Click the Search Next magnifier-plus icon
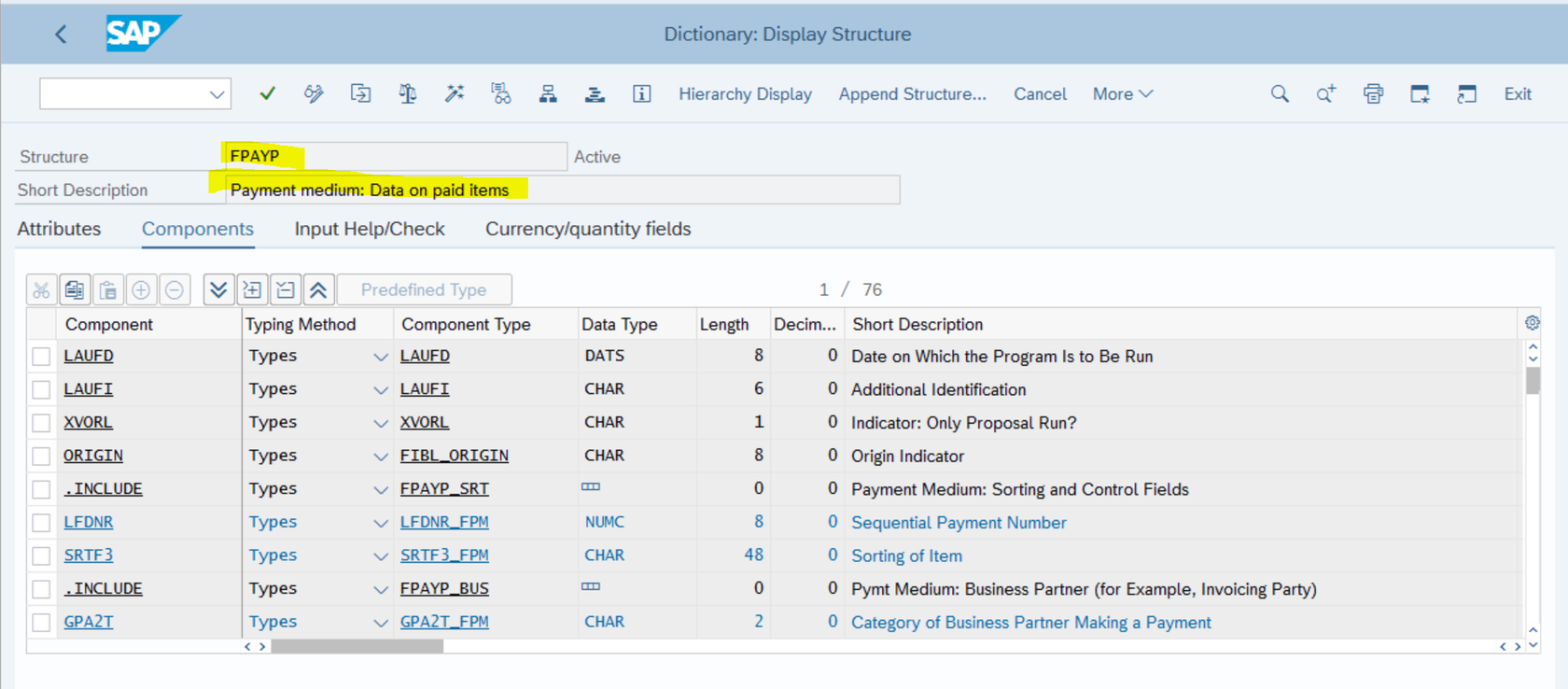Screen dimensions: 1568x689 [x=1326, y=93]
